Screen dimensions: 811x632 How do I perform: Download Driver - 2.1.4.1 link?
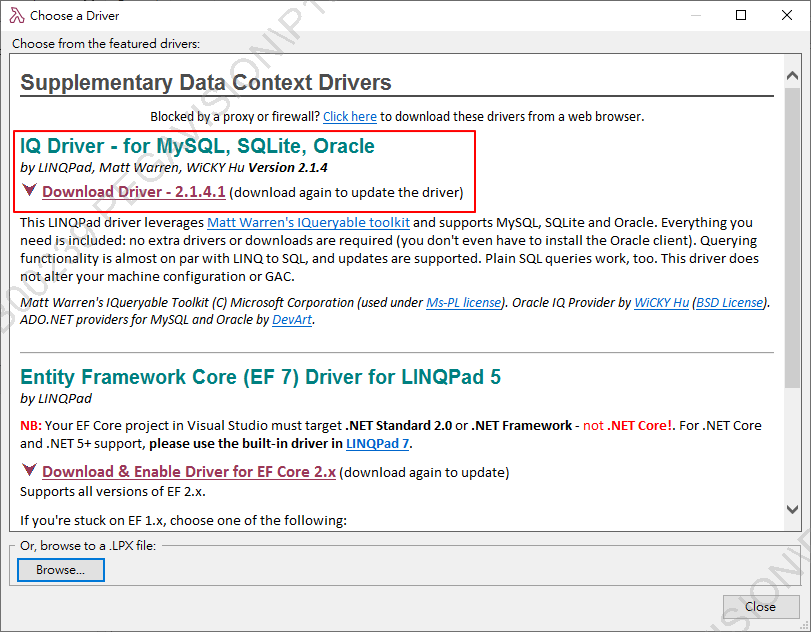click(133, 192)
